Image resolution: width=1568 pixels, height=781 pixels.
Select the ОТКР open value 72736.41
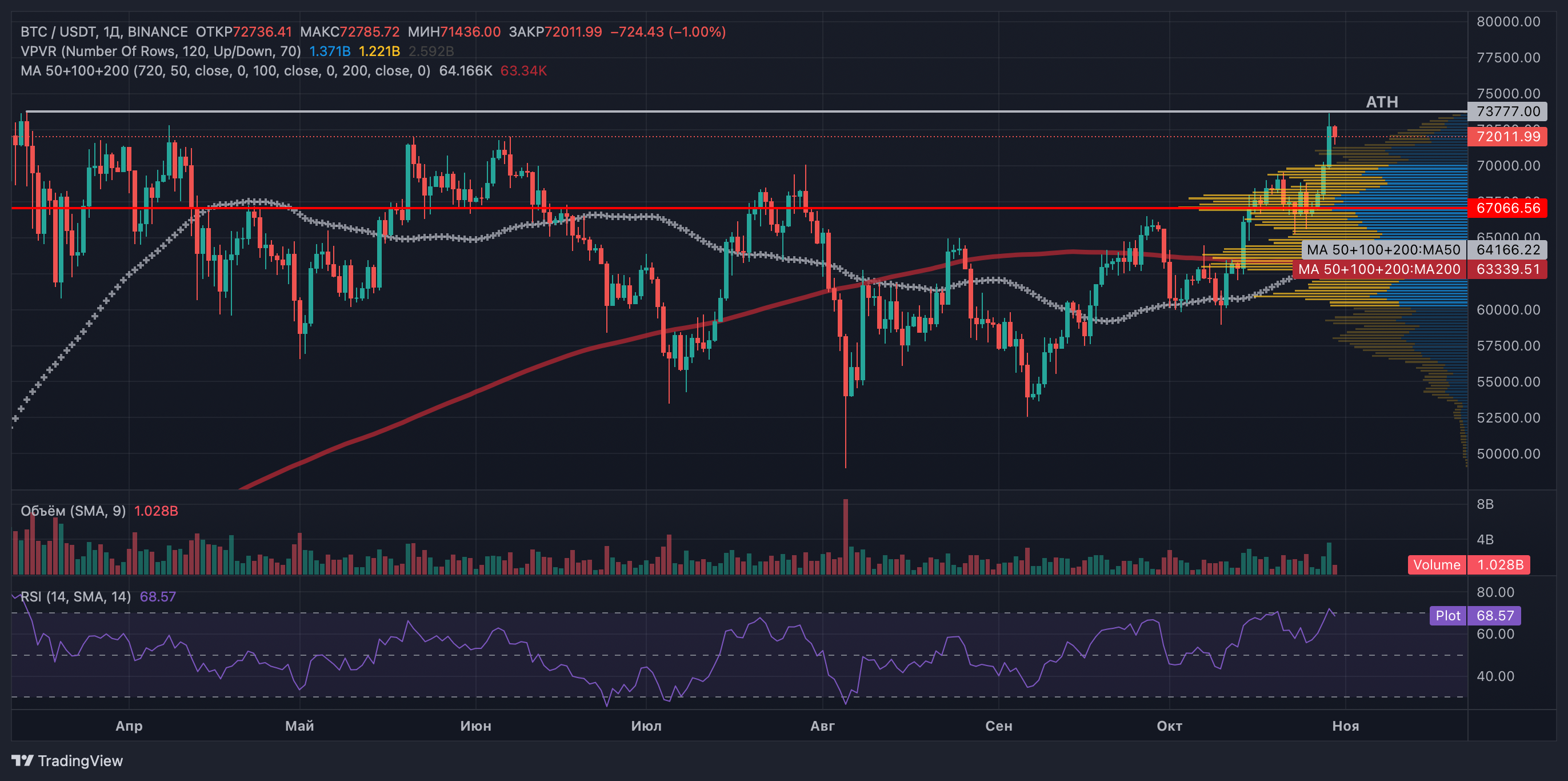[x=262, y=31]
